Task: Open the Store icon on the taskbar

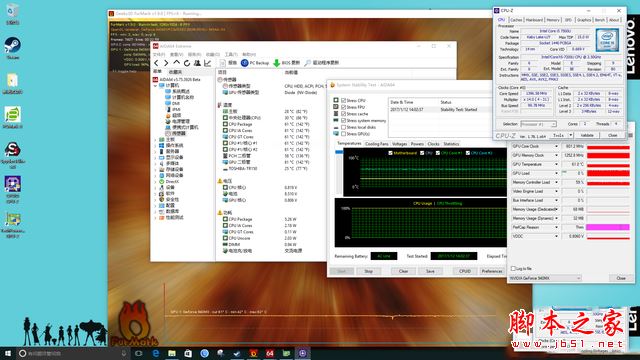Action: point(188,353)
